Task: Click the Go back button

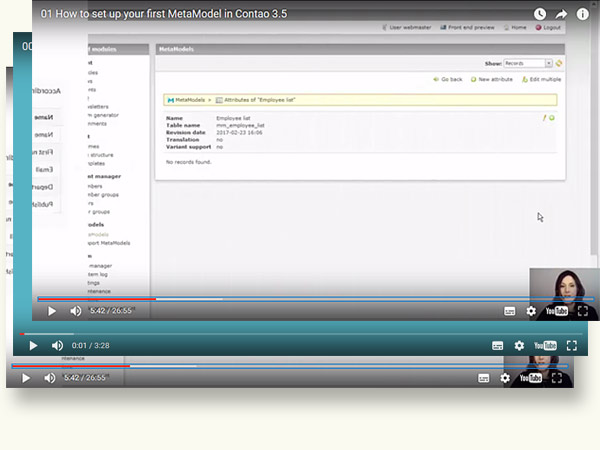Action: pos(448,79)
